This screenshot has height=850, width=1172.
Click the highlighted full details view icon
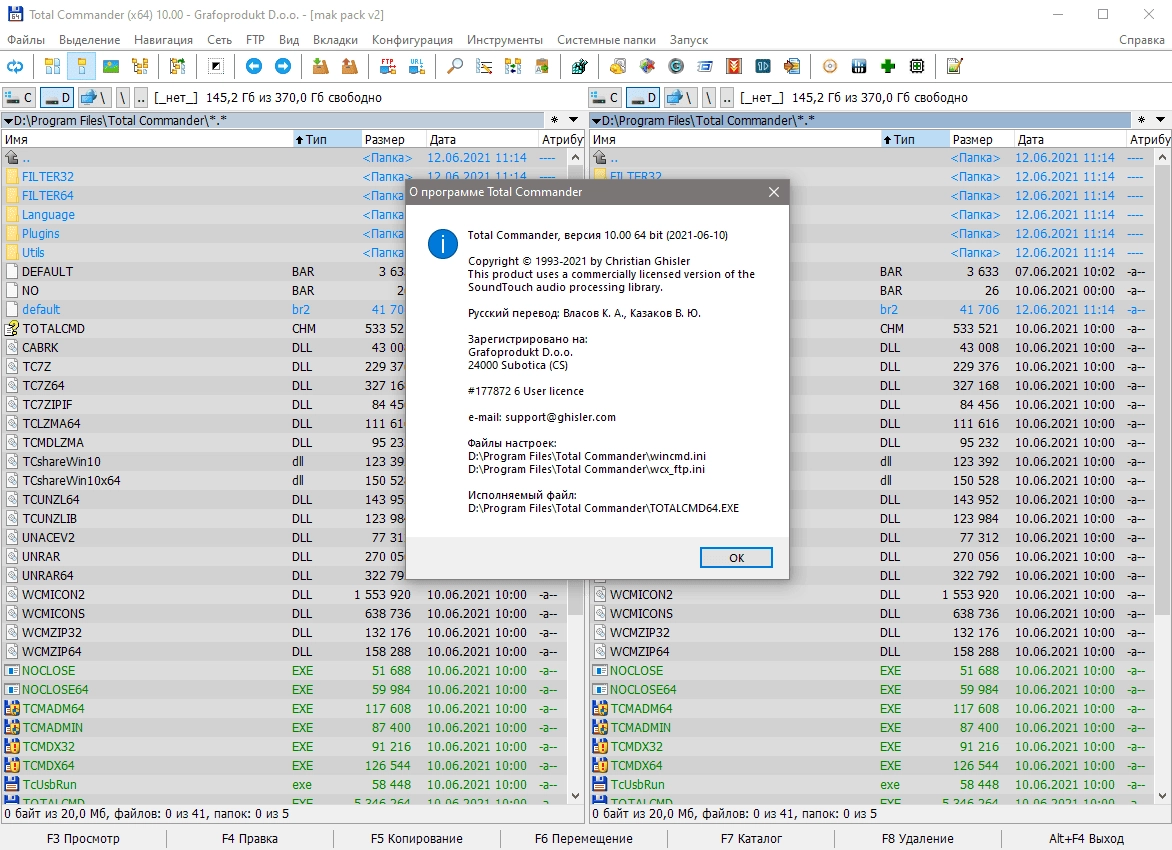(81, 67)
